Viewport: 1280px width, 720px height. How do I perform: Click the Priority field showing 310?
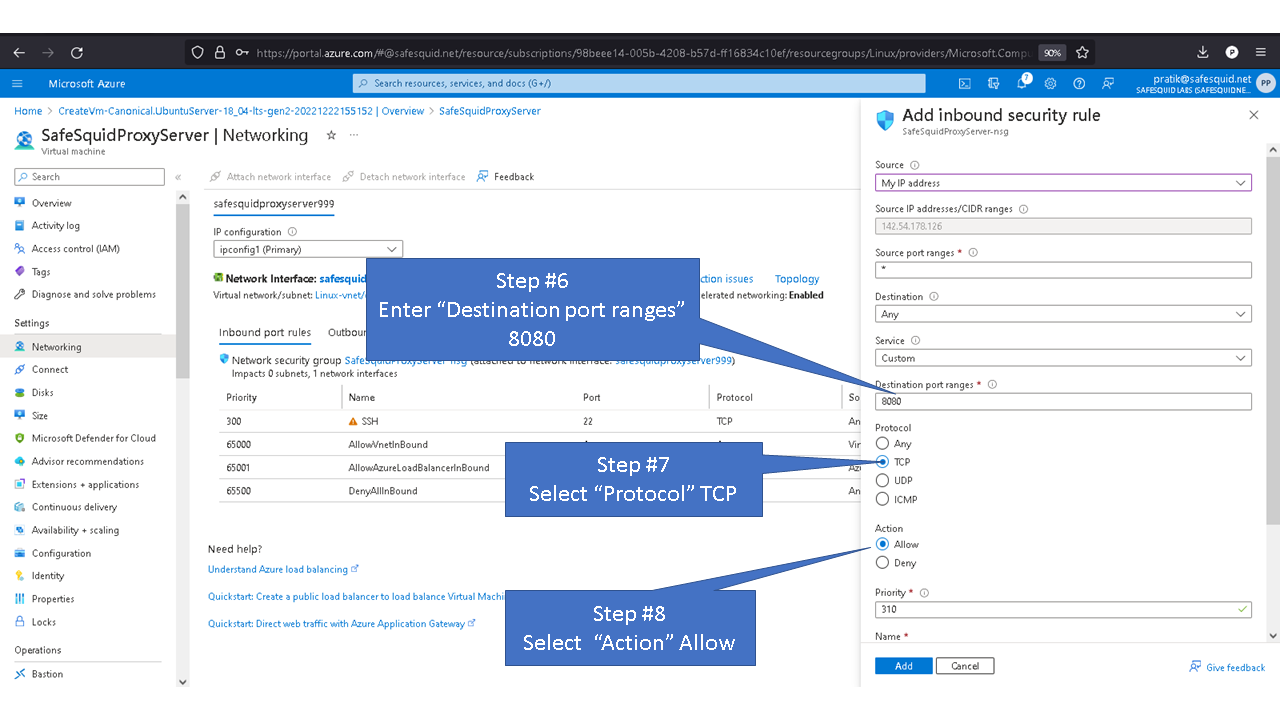pyautogui.click(x=1063, y=609)
